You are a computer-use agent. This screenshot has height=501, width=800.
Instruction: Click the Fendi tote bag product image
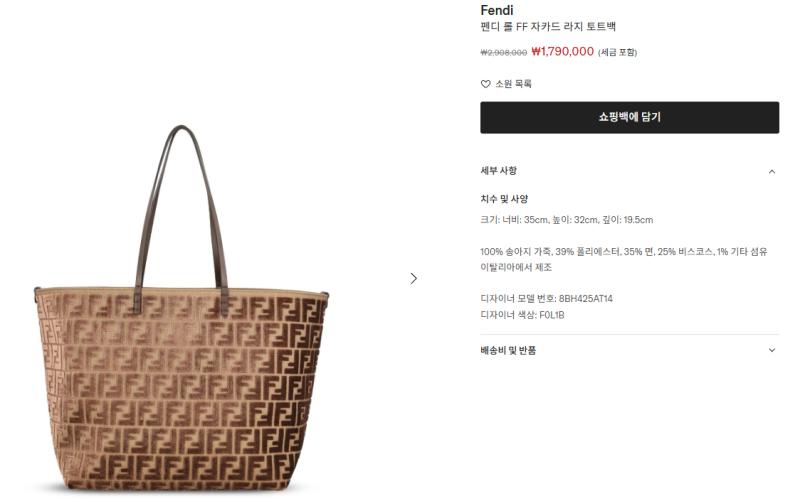pos(181,308)
